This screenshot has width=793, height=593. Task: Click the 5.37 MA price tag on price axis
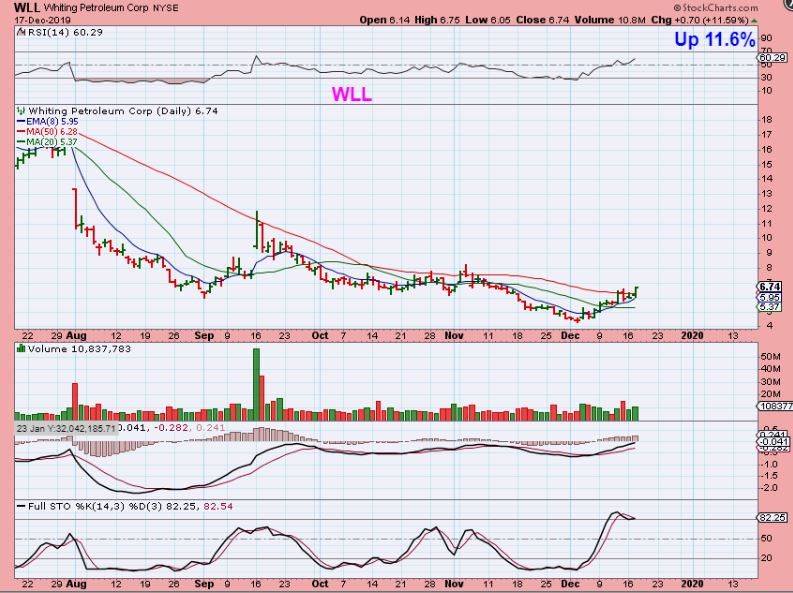[x=770, y=306]
